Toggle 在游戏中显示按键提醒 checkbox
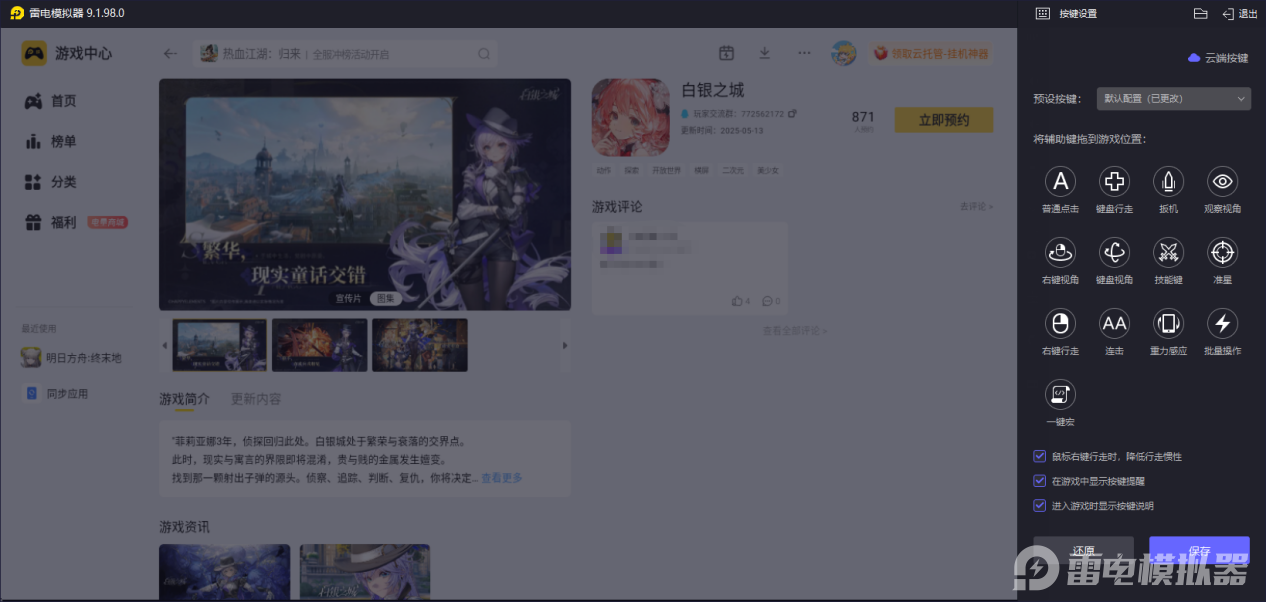This screenshot has height=602, width=1266. [1040, 481]
